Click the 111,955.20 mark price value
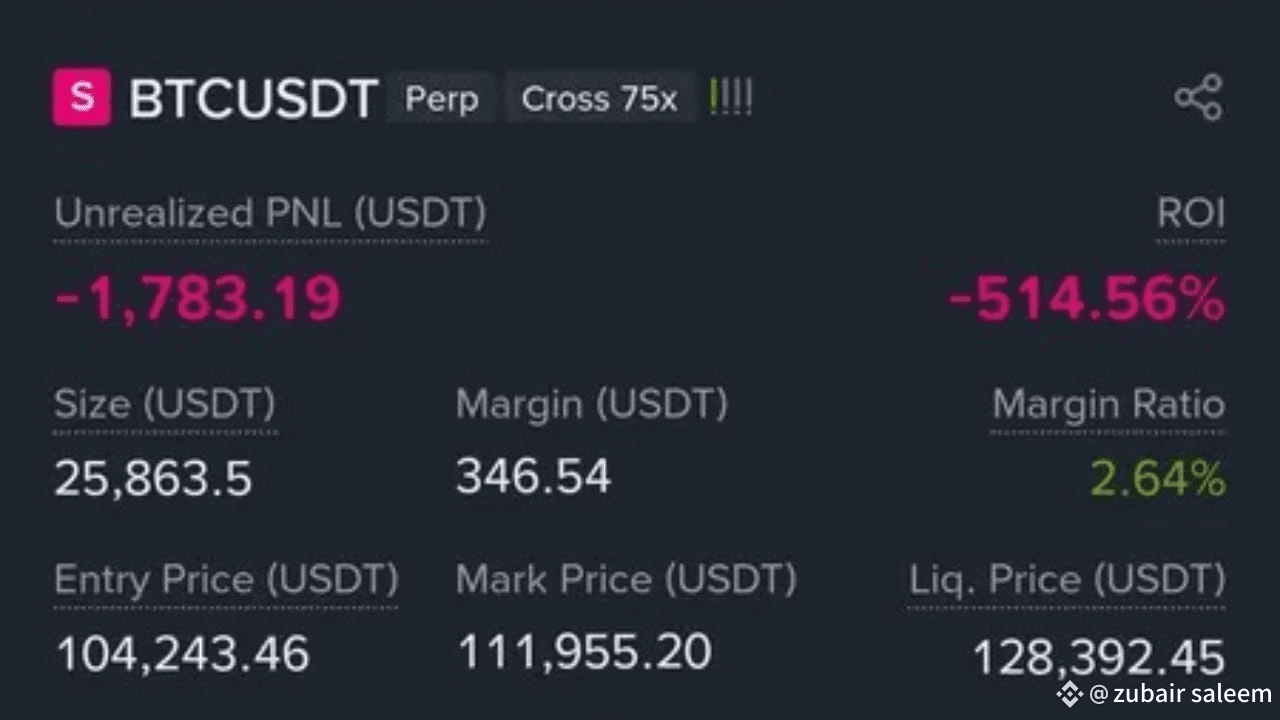 click(584, 652)
